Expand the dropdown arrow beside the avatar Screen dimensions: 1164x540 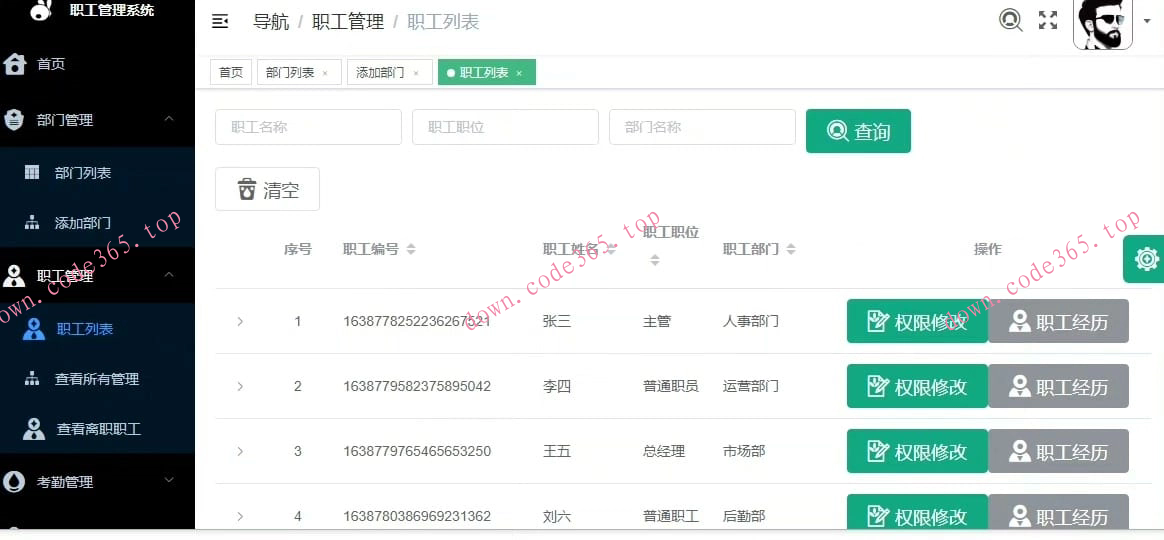pos(1147,21)
